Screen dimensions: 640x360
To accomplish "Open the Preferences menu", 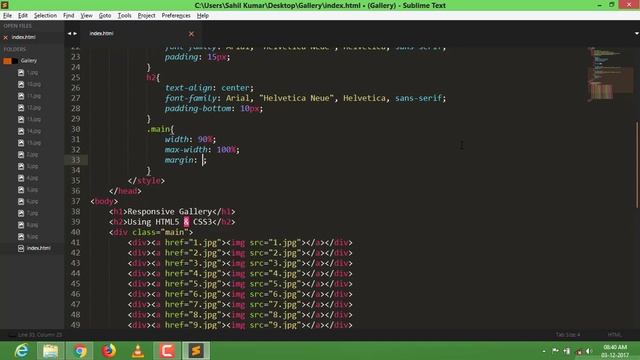I will 176,16.
